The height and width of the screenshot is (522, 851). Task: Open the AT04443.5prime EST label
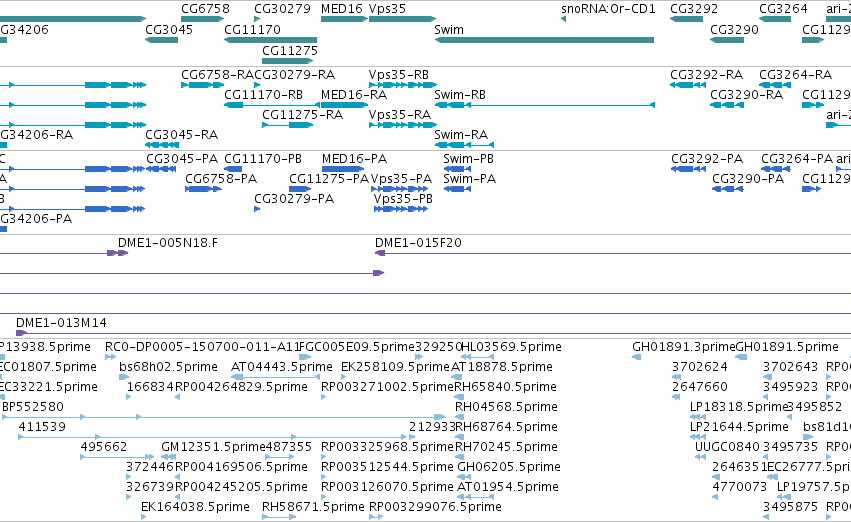click(x=282, y=367)
